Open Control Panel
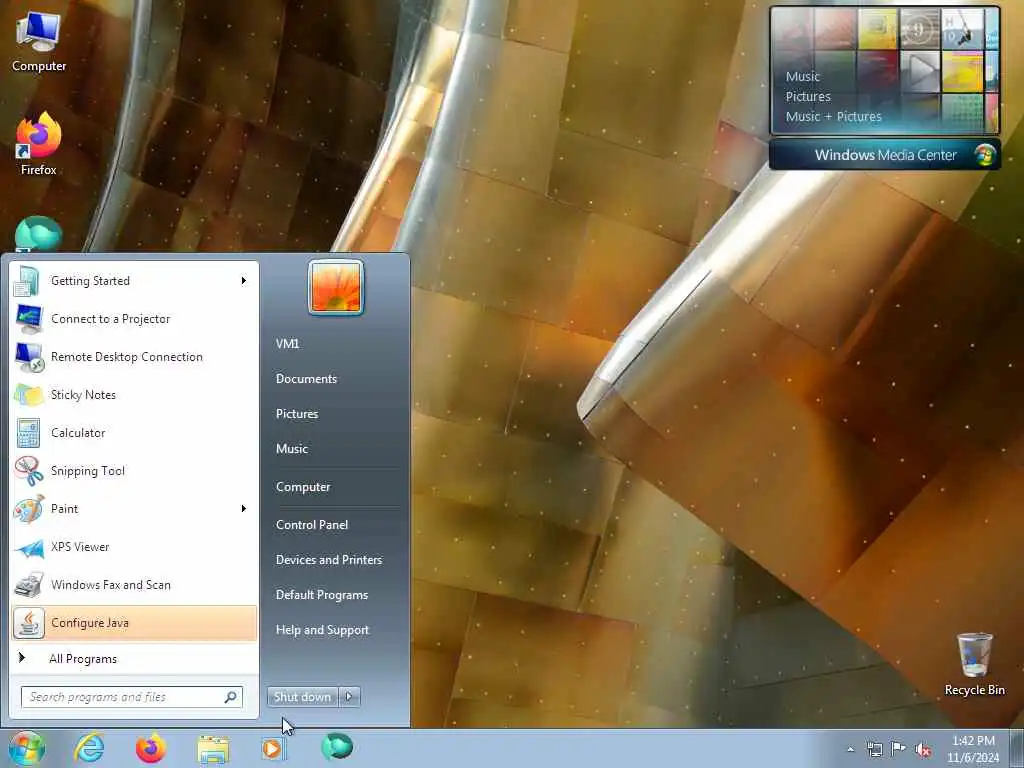Screen dimensions: 1024x768 312,525
